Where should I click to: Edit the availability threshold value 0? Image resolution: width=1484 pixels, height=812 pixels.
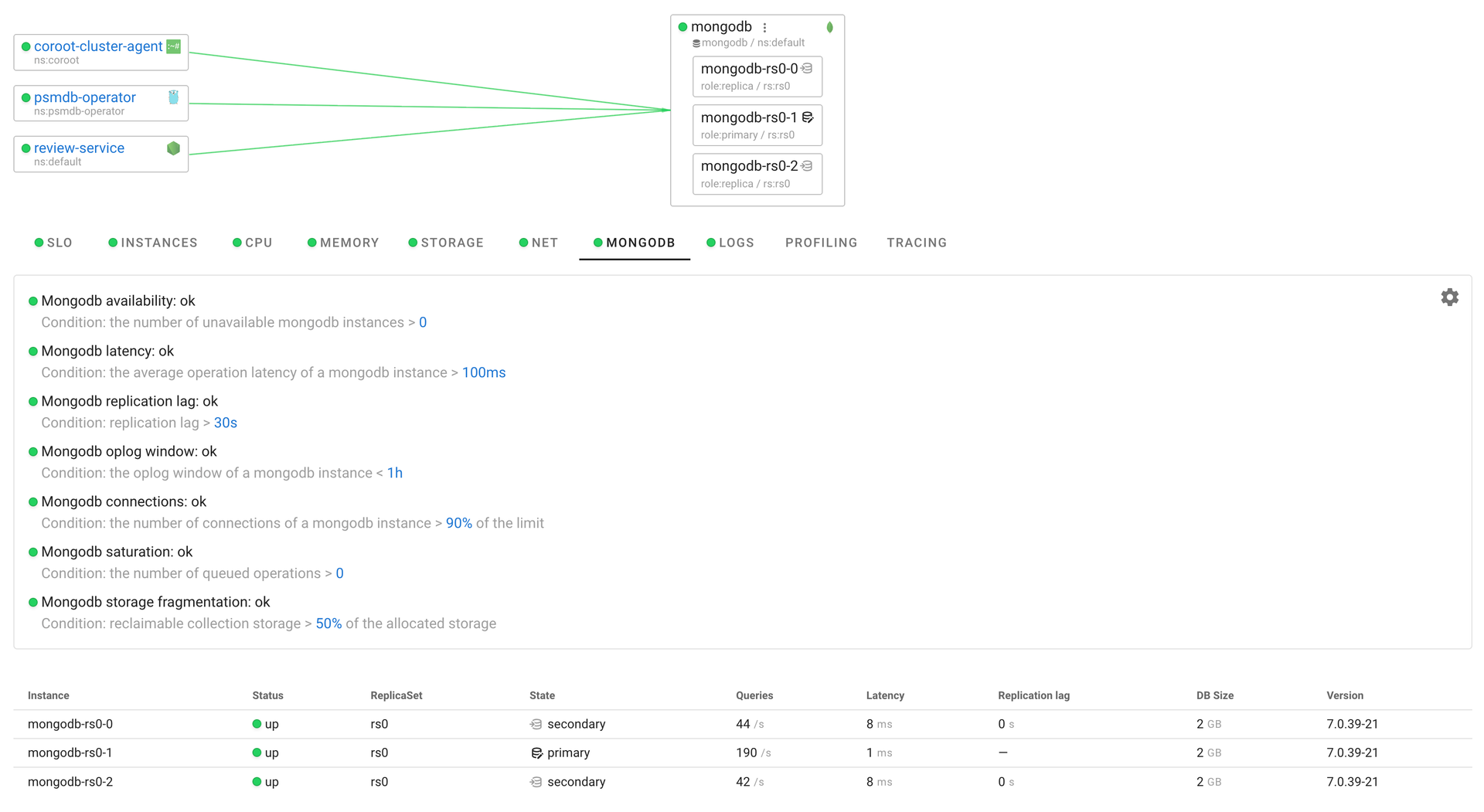(x=423, y=323)
